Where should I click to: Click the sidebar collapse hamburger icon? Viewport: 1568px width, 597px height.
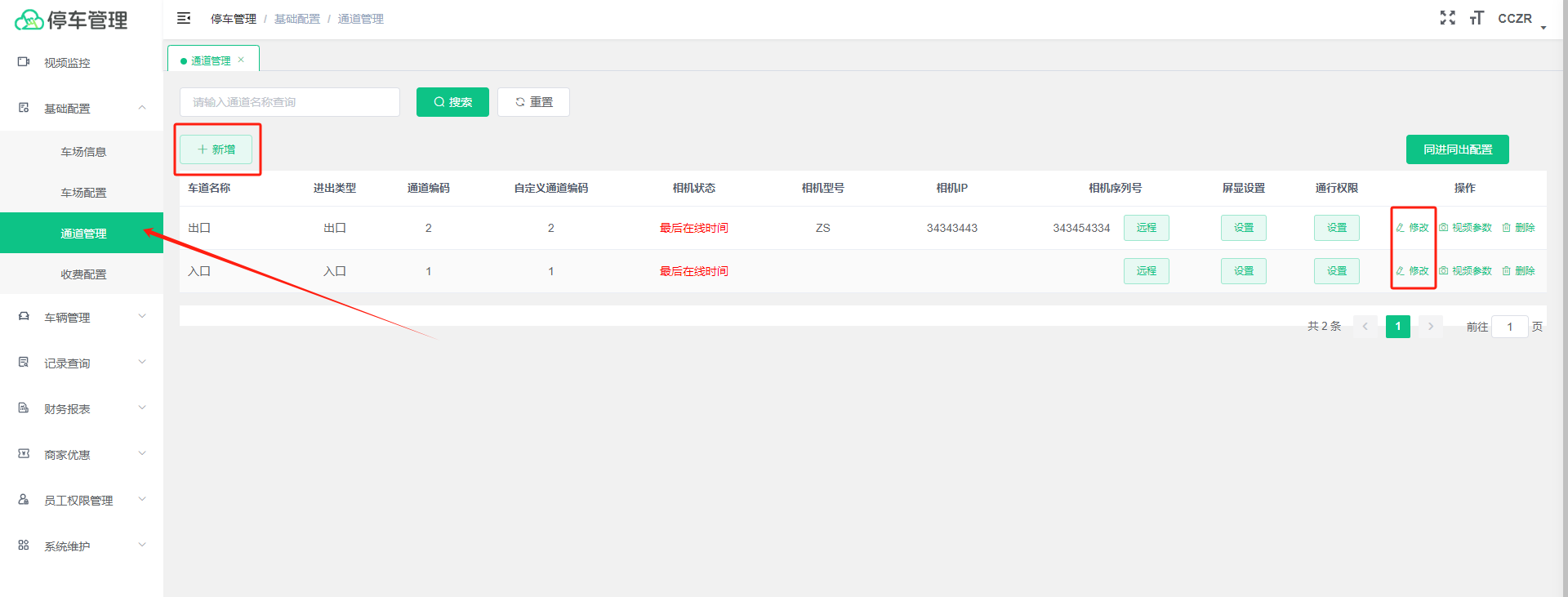pos(184,18)
